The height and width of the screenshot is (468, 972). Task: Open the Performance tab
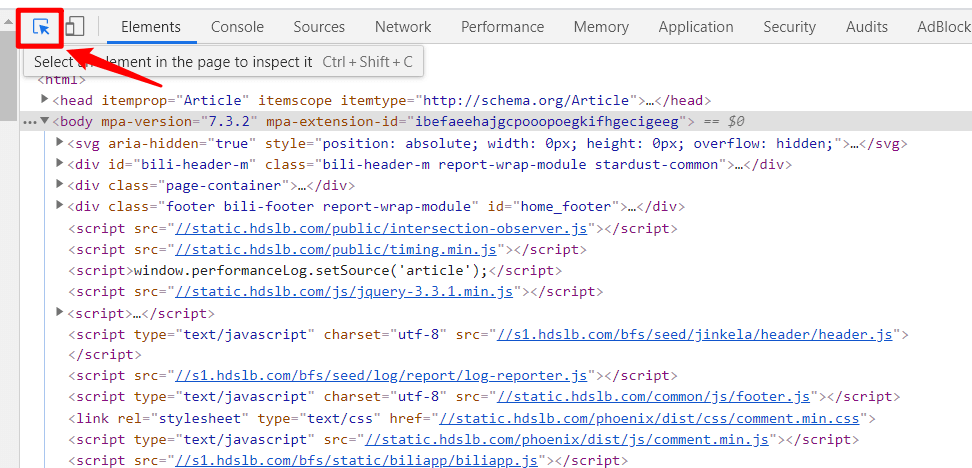point(503,27)
